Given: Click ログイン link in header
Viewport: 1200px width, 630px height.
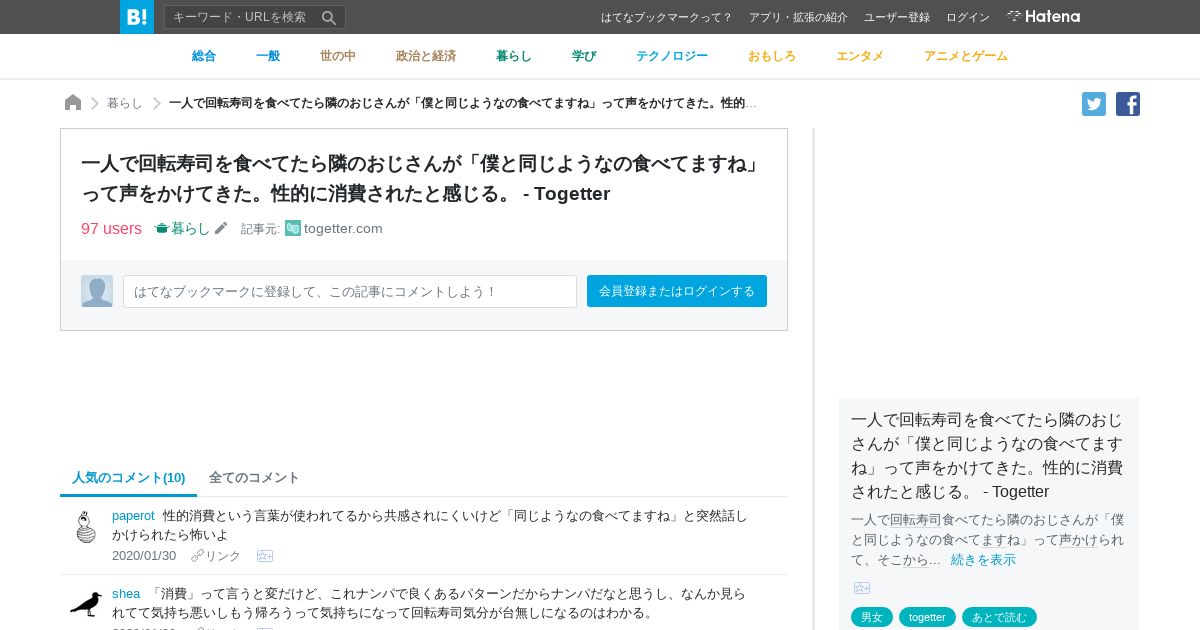Looking at the screenshot, I should click(x=968, y=17).
